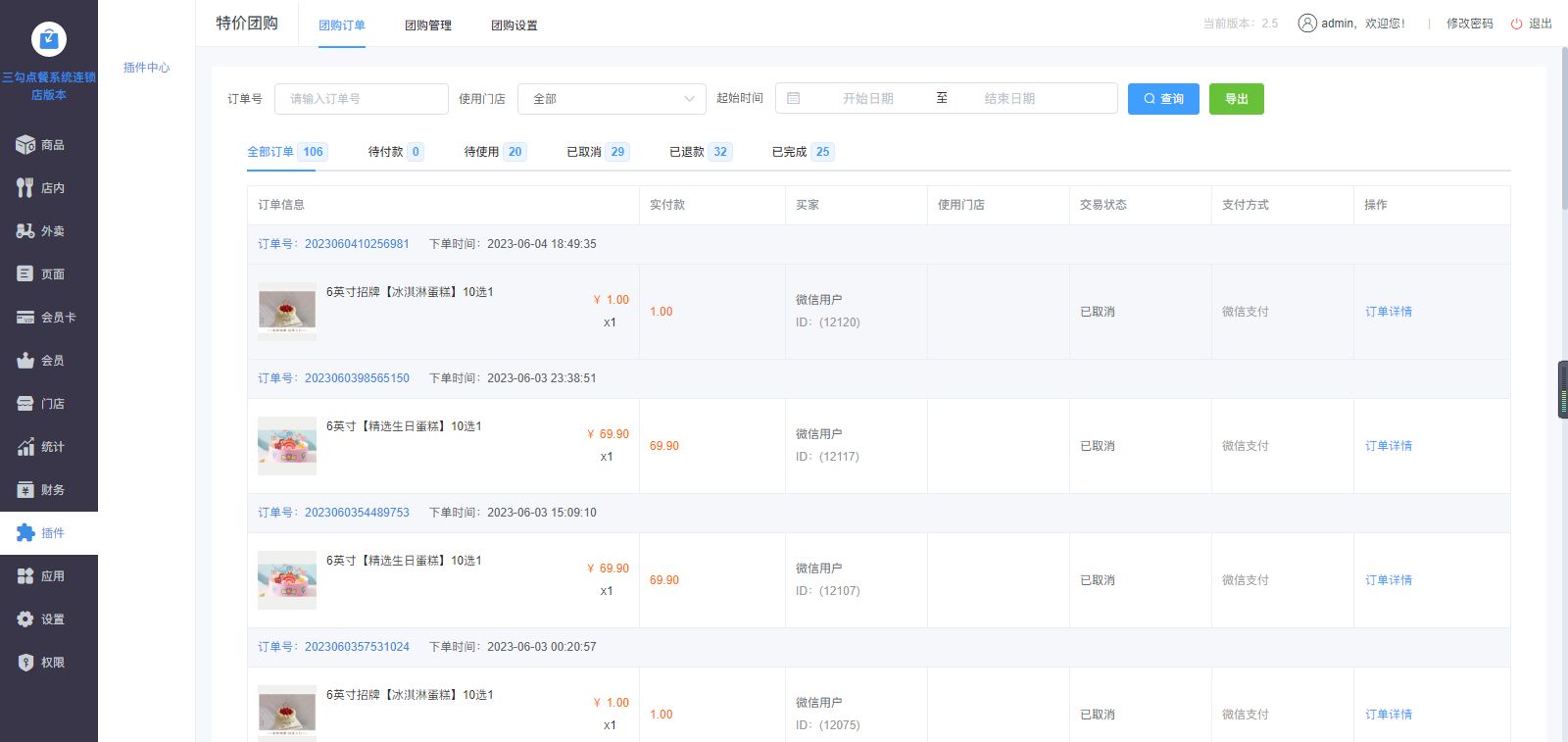Open 订单详情 for buyer ID 12075
The height and width of the screenshot is (742, 1568).
pyautogui.click(x=1389, y=715)
